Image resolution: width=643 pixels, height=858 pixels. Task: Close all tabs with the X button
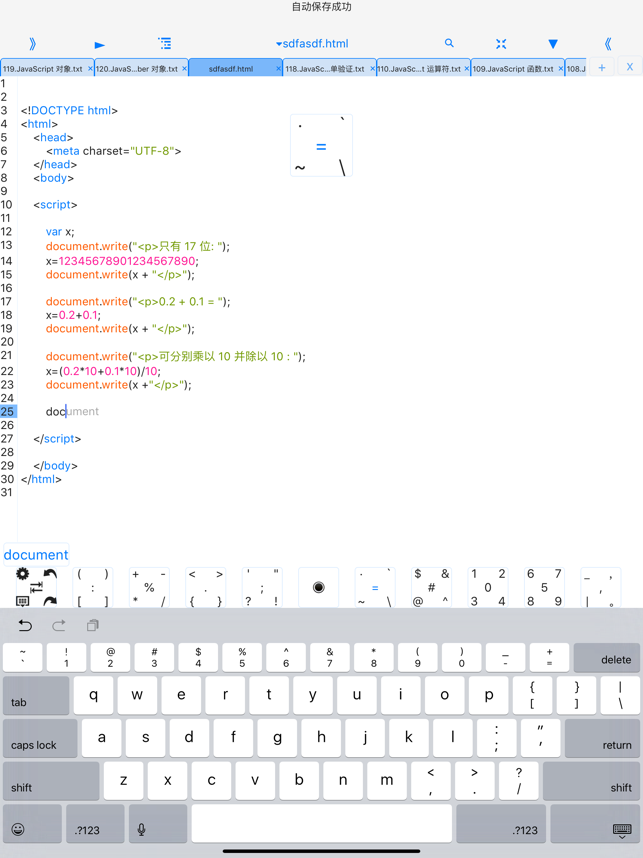coord(630,67)
